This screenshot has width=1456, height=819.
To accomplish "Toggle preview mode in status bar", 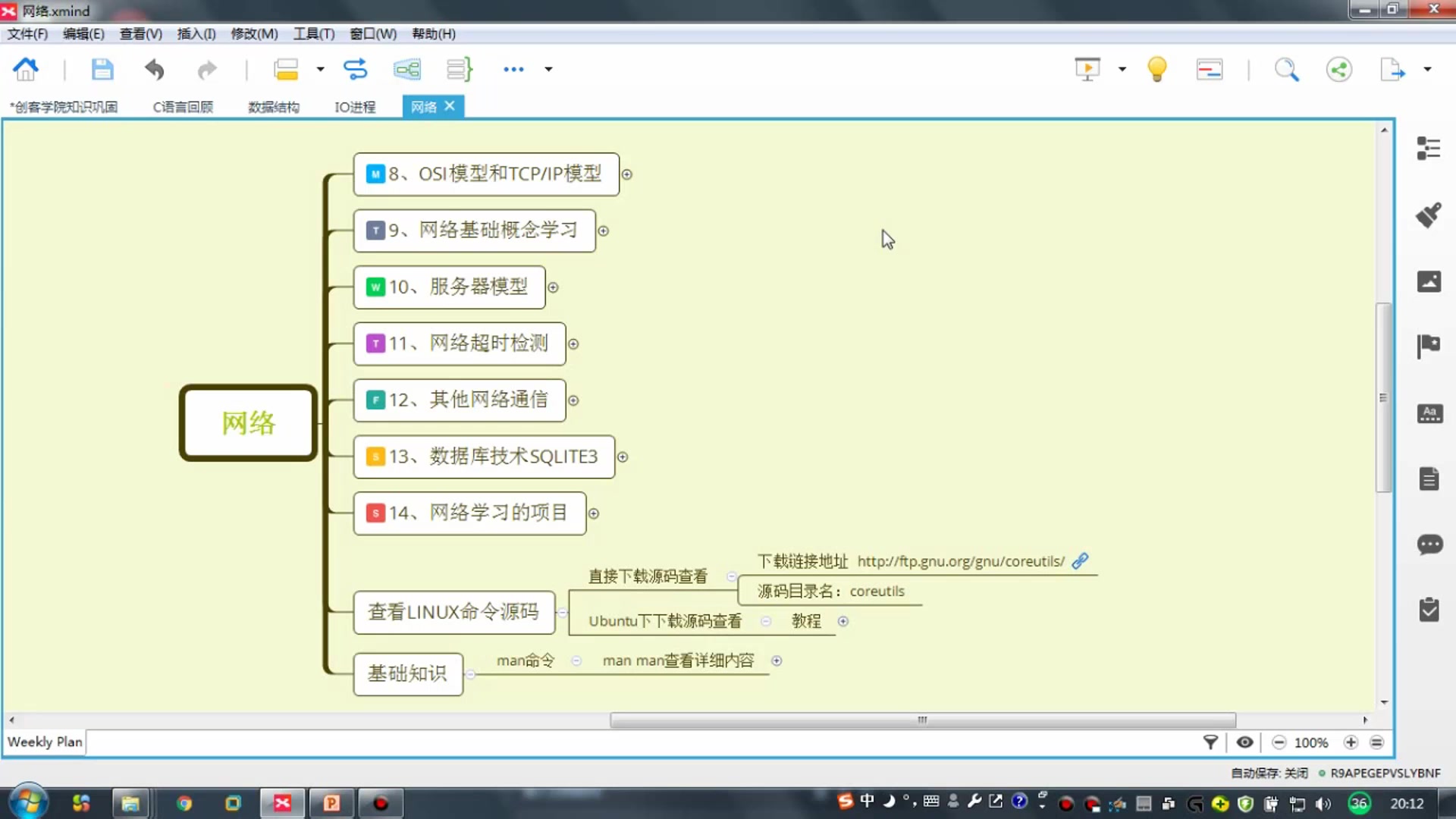I will pyautogui.click(x=1244, y=742).
